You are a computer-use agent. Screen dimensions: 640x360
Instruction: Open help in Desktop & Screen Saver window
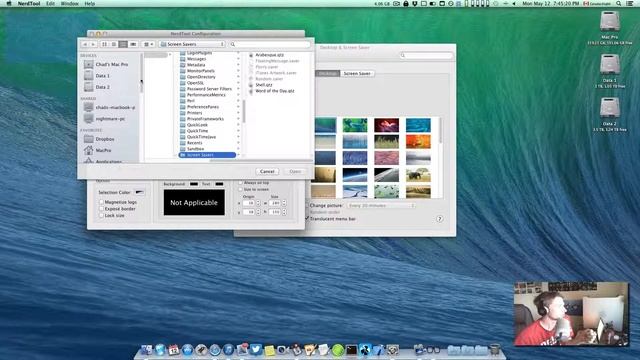coord(440,219)
